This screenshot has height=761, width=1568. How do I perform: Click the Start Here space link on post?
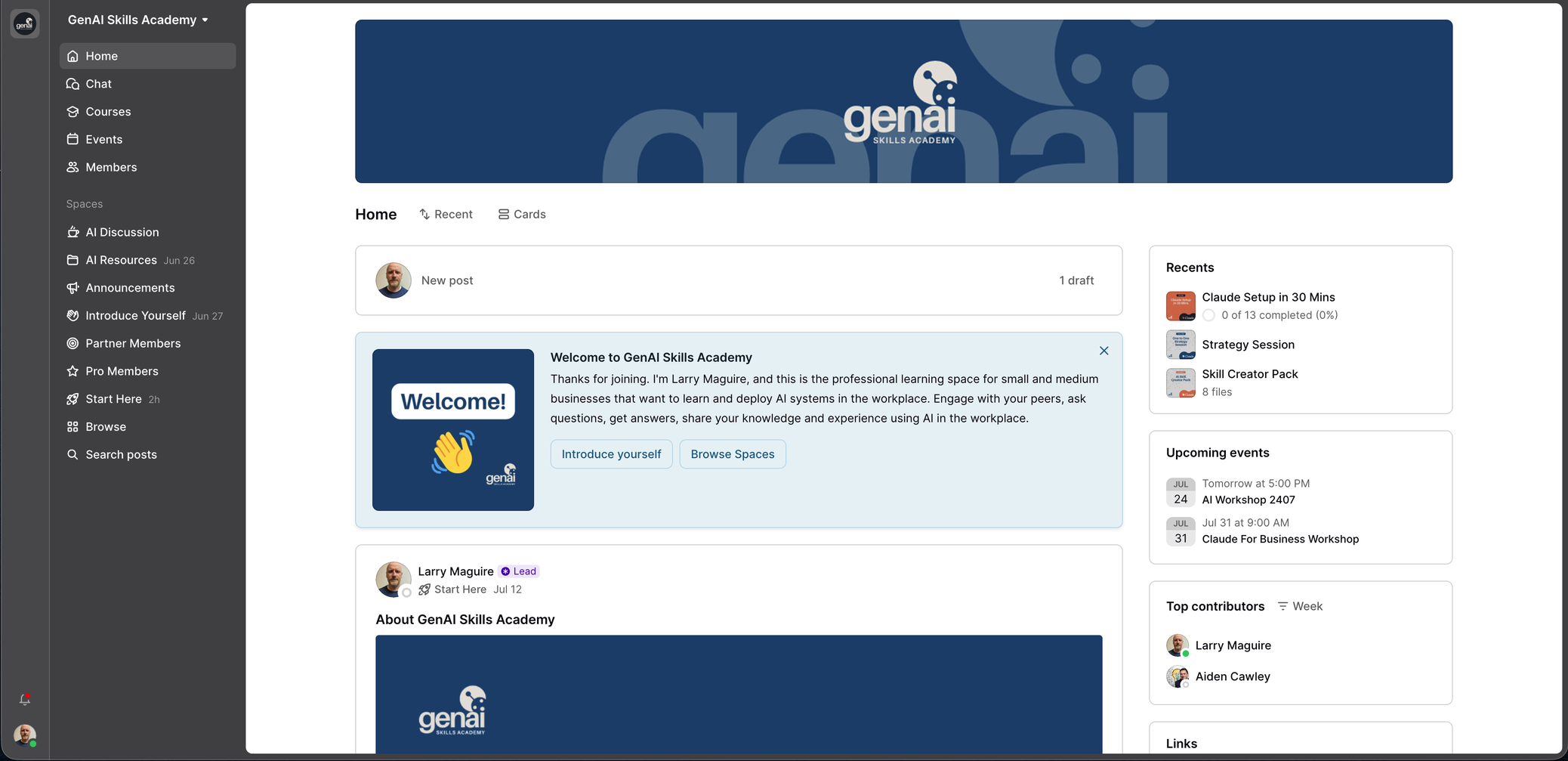[x=460, y=589]
